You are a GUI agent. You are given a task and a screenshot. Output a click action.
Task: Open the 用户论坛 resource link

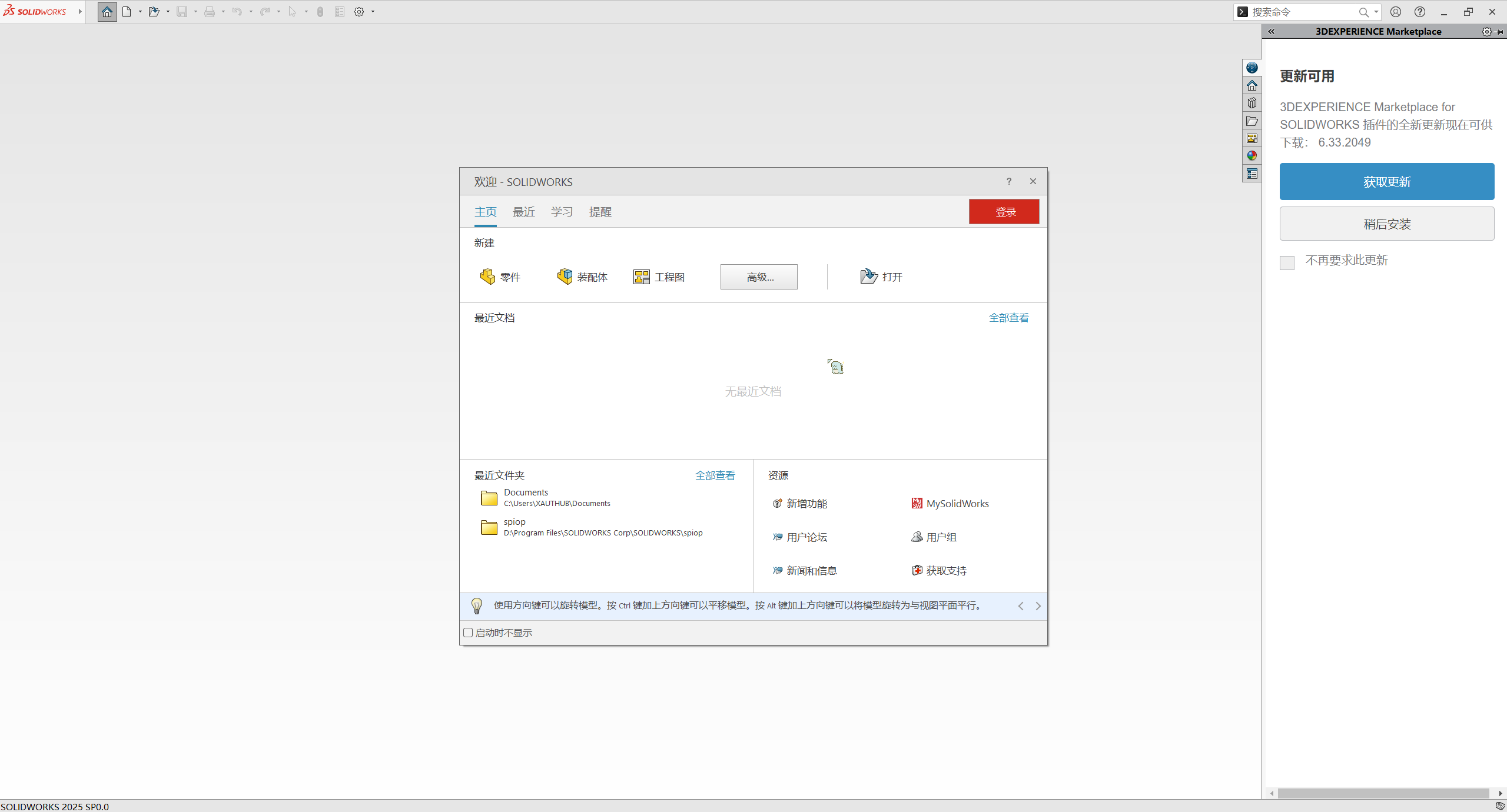pos(800,537)
